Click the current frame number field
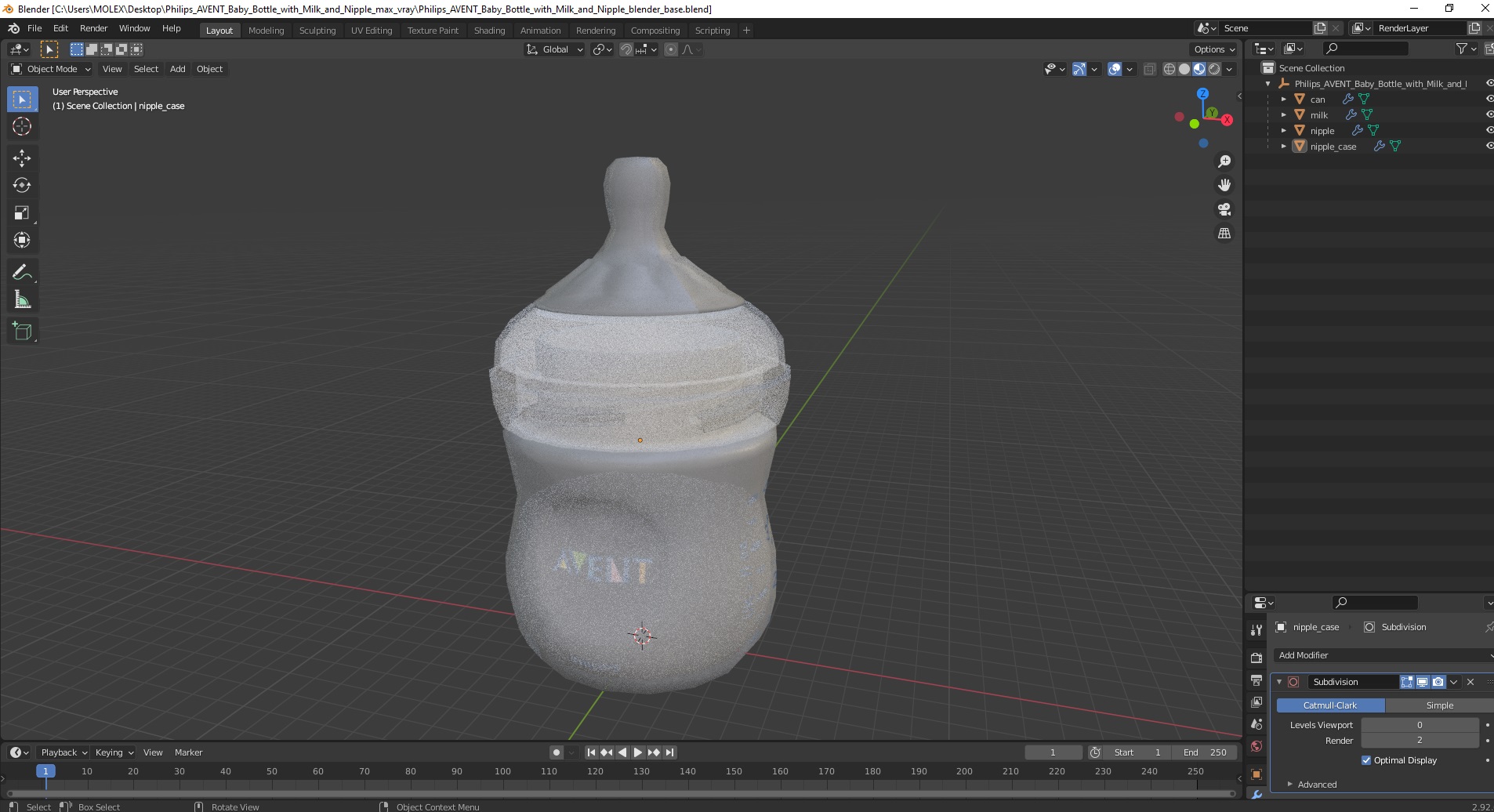Screen dimensions: 1494x812 tap(1053, 752)
